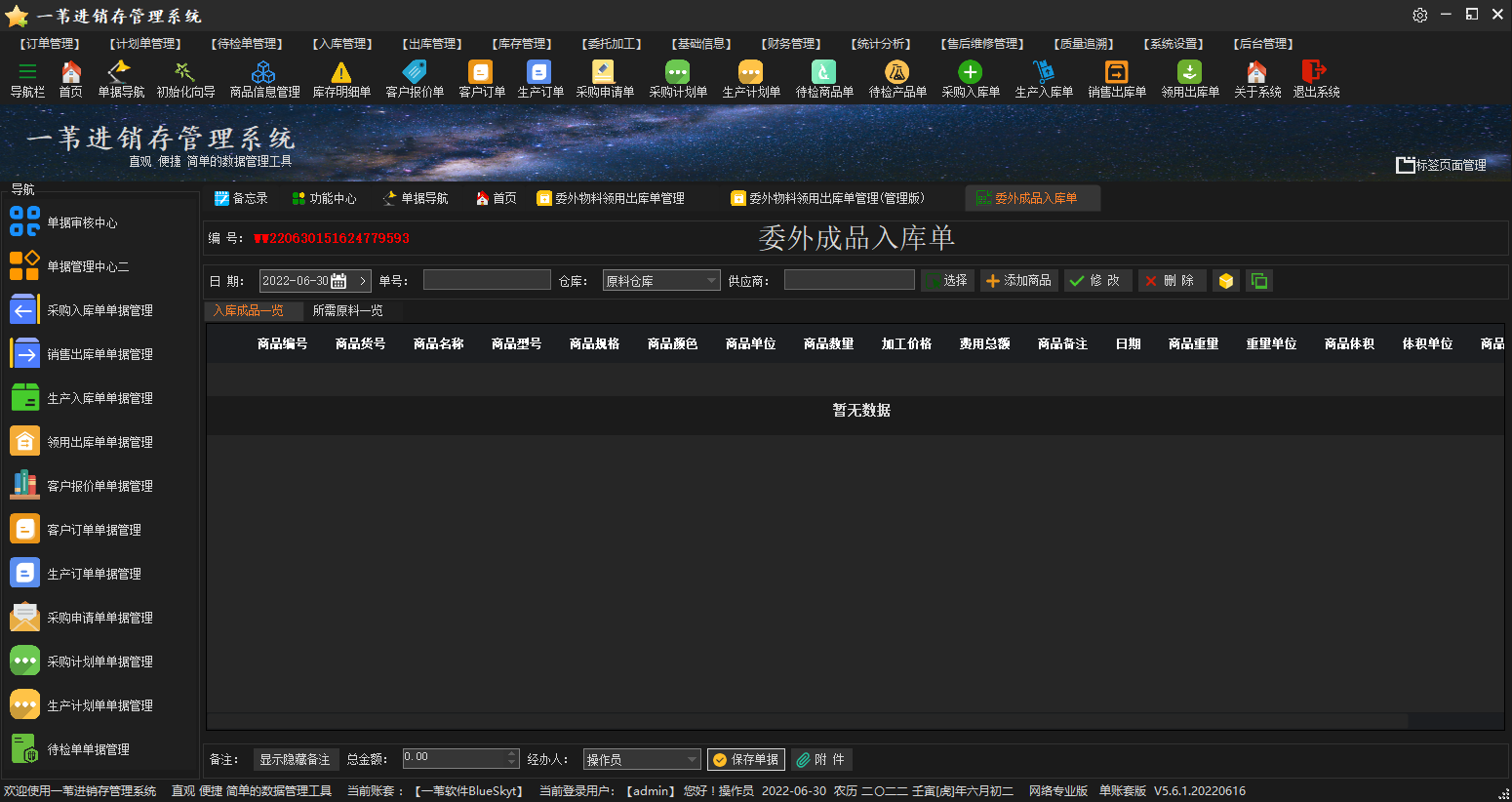The height and width of the screenshot is (802, 1512).
Task: Expand 仓库 原料仓库 dropdown
Action: pos(712,281)
